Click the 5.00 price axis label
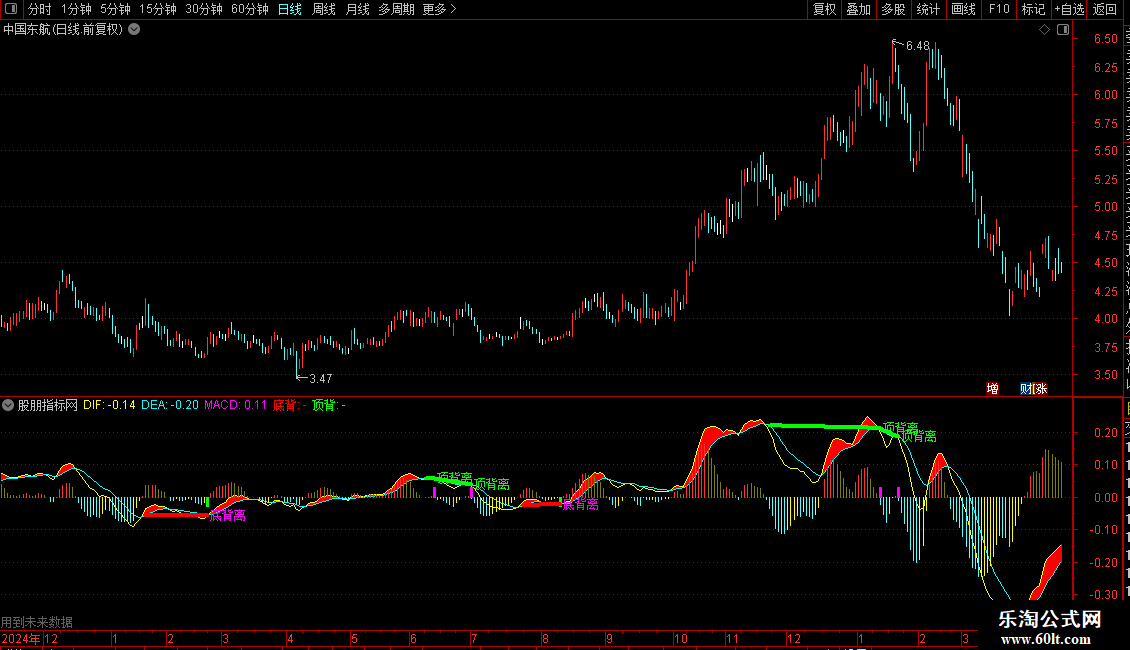This screenshot has height=650, width=1130. 1105,207
